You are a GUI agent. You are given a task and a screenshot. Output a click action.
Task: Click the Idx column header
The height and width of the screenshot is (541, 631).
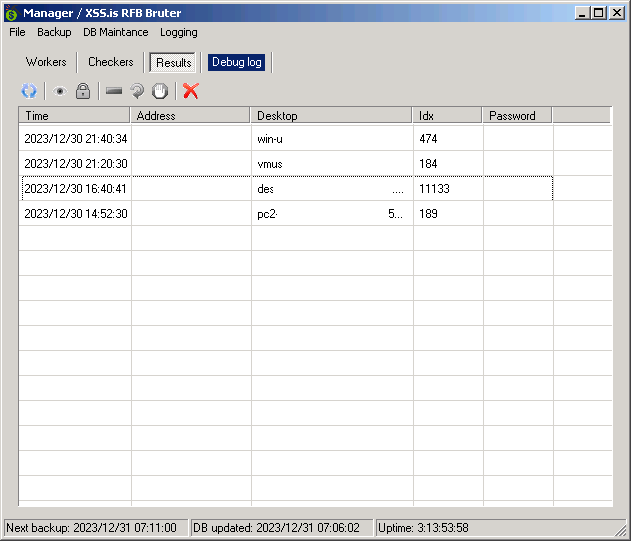(x=447, y=116)
